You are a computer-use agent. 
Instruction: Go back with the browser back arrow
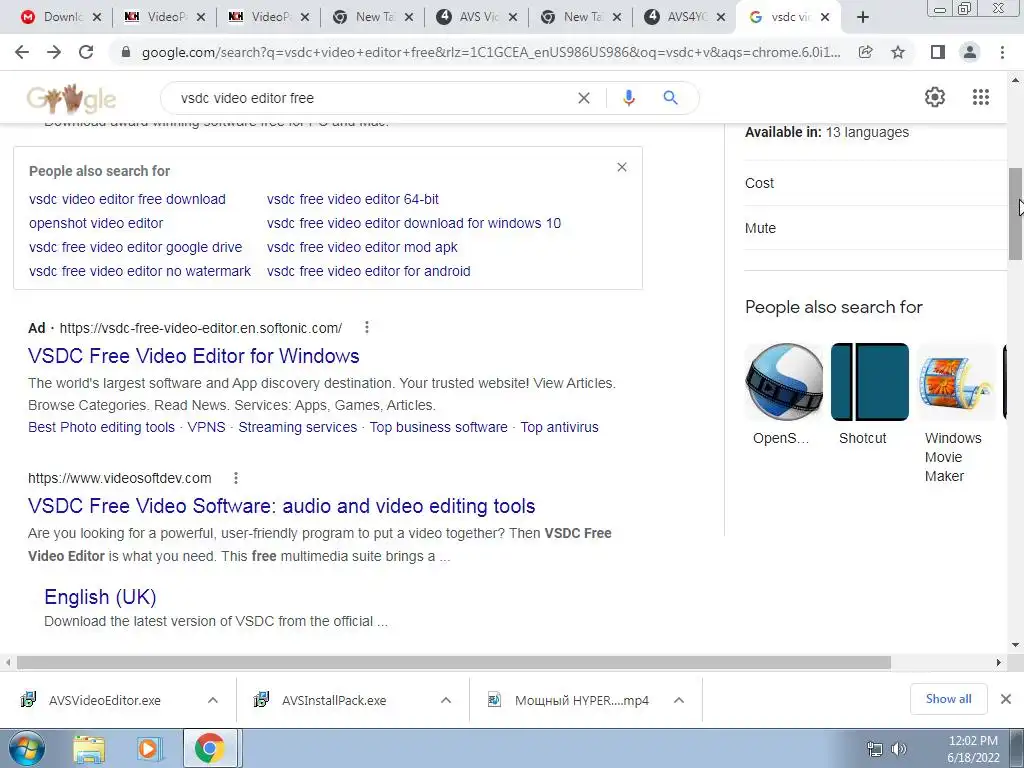22,52
